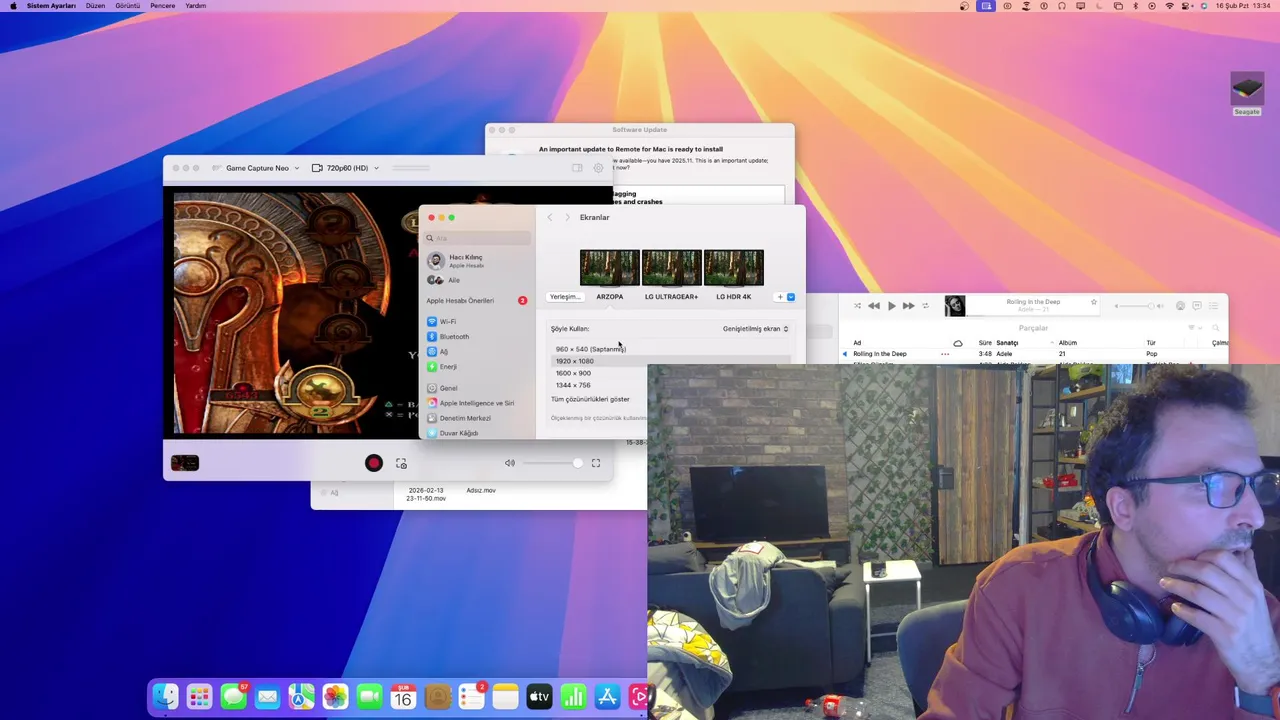Open Game Capture Neo settings gear
This screenshot has width=1280, height=720.
[x=598, y=168]
